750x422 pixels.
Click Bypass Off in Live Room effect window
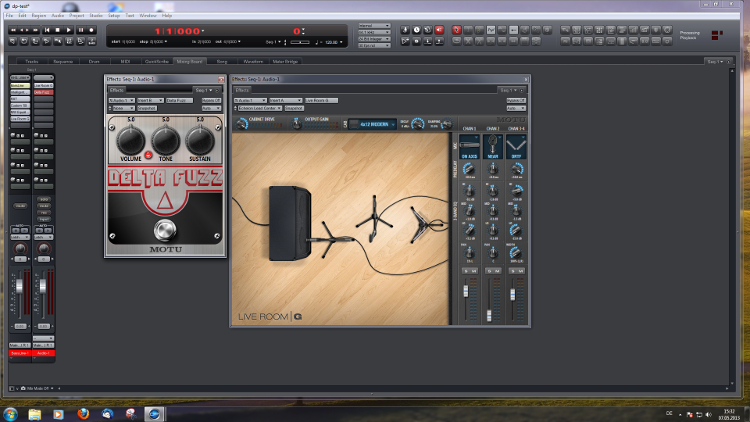[x=516, y=100]
